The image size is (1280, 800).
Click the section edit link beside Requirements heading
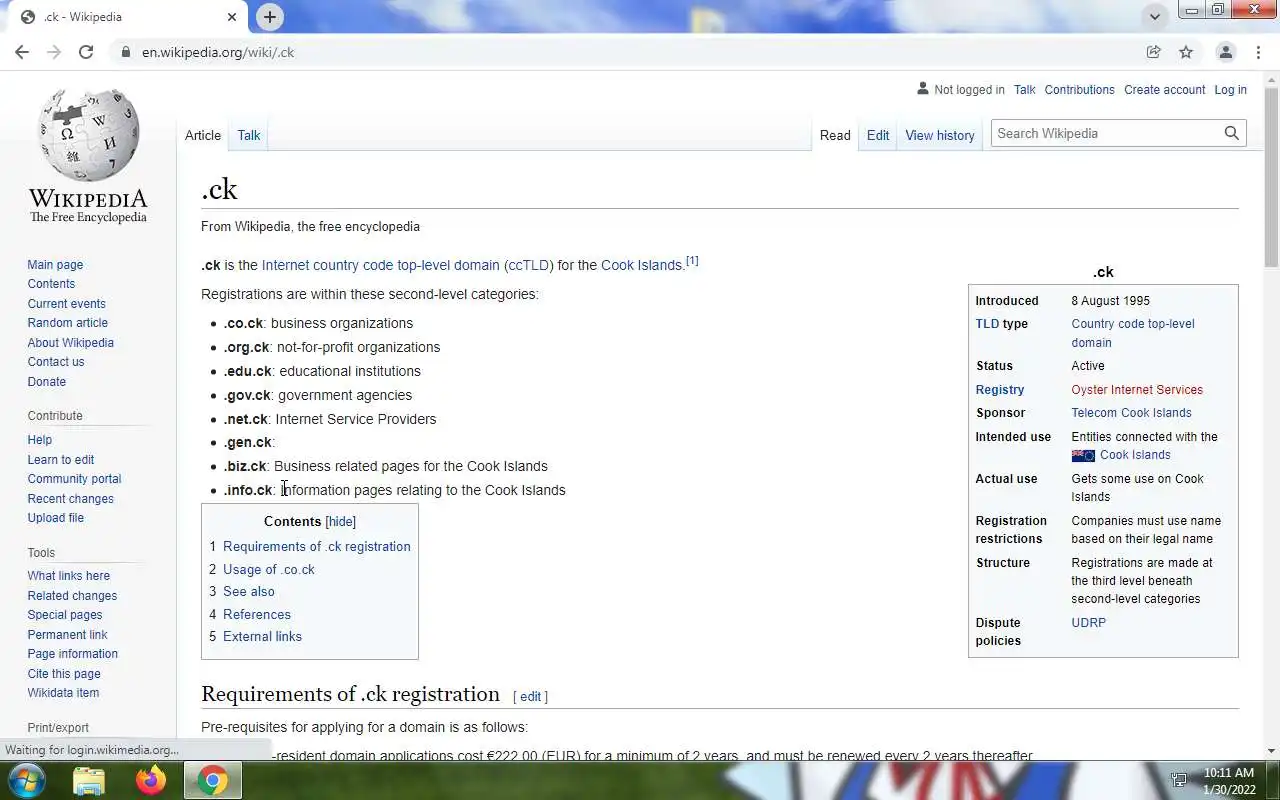[530, 696]
